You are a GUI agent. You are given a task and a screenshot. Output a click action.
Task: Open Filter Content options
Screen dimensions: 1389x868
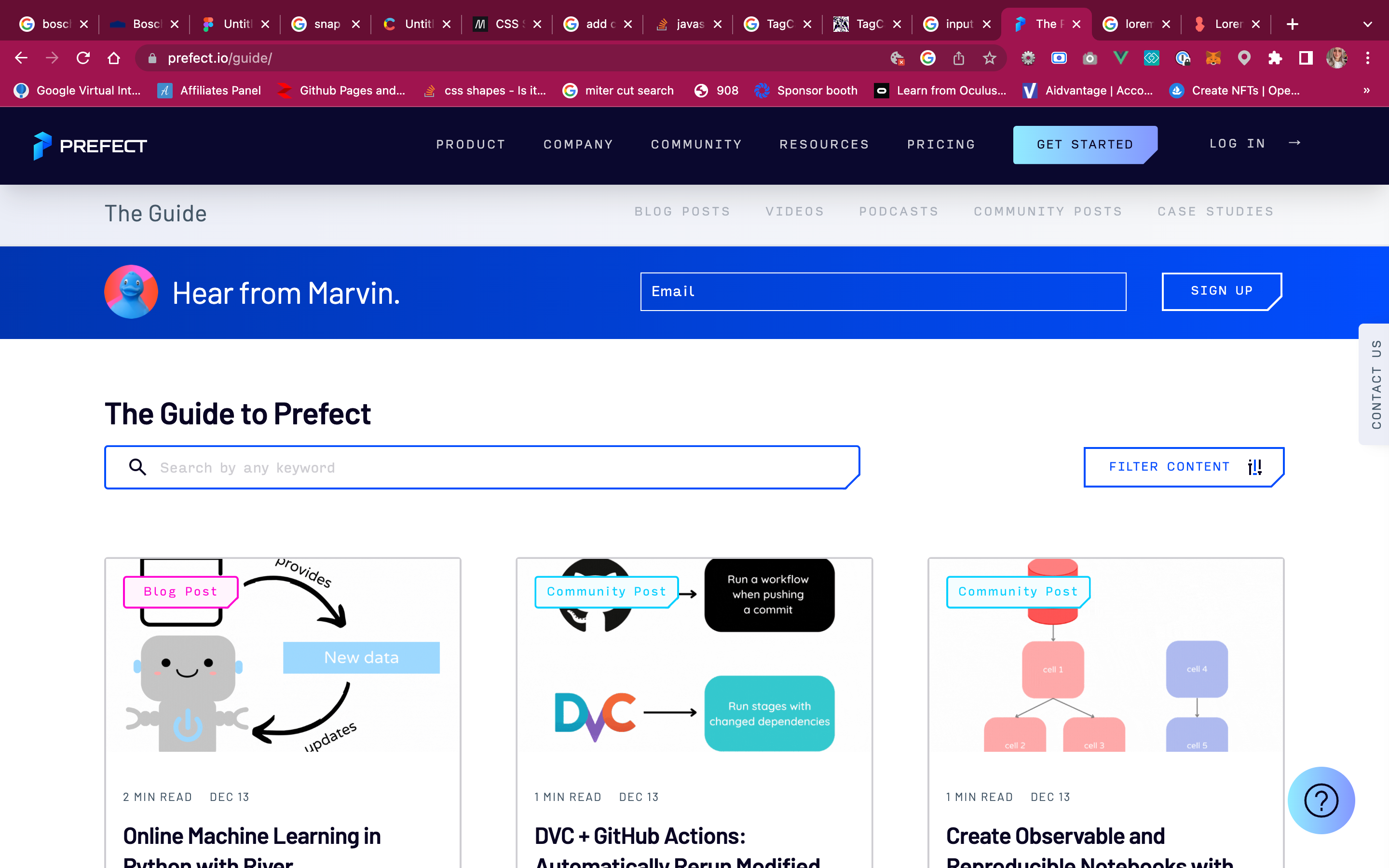(1184, 467)
